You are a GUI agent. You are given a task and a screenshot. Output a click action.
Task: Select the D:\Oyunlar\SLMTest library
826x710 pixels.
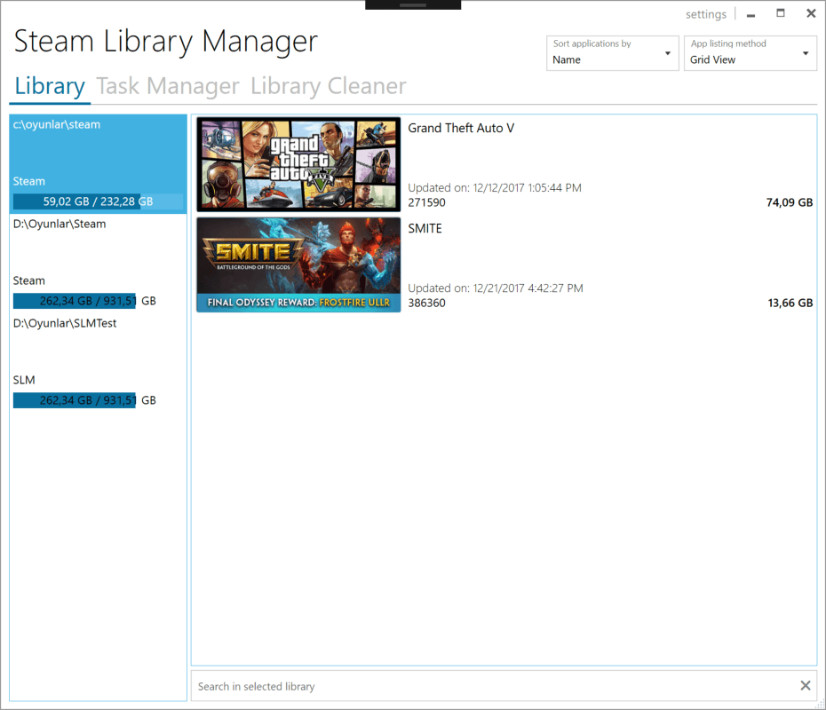pos(98,363)
